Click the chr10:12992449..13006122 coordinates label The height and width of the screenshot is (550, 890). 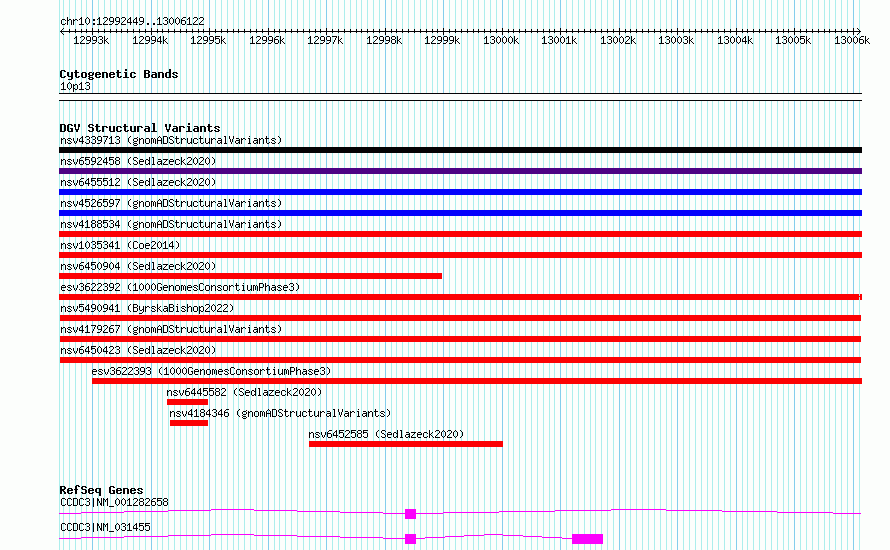click(x=132, y=21)
